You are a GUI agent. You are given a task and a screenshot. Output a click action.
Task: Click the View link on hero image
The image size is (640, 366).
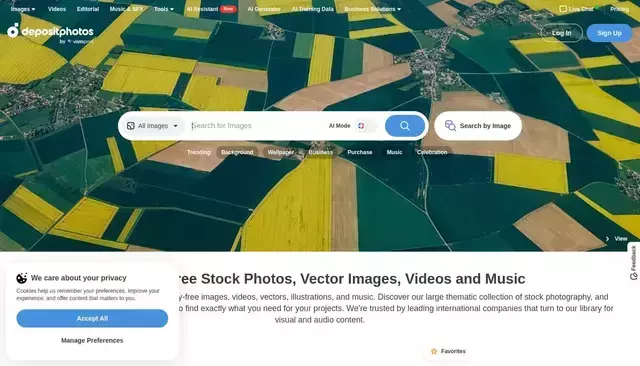(617, 239)
